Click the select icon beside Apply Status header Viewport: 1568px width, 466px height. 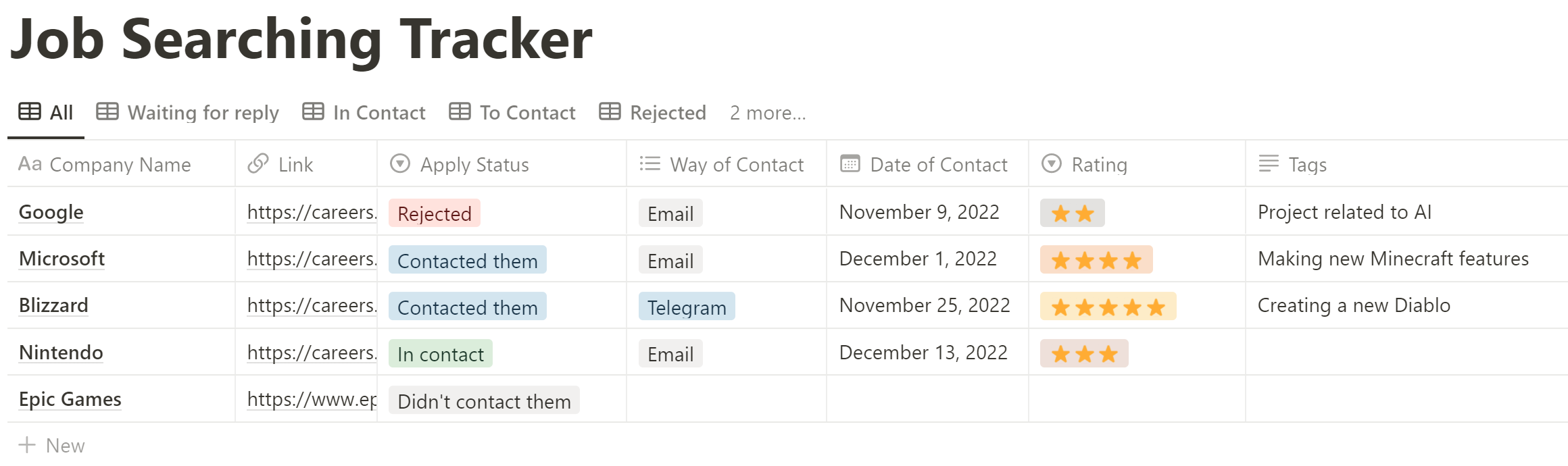400,163
